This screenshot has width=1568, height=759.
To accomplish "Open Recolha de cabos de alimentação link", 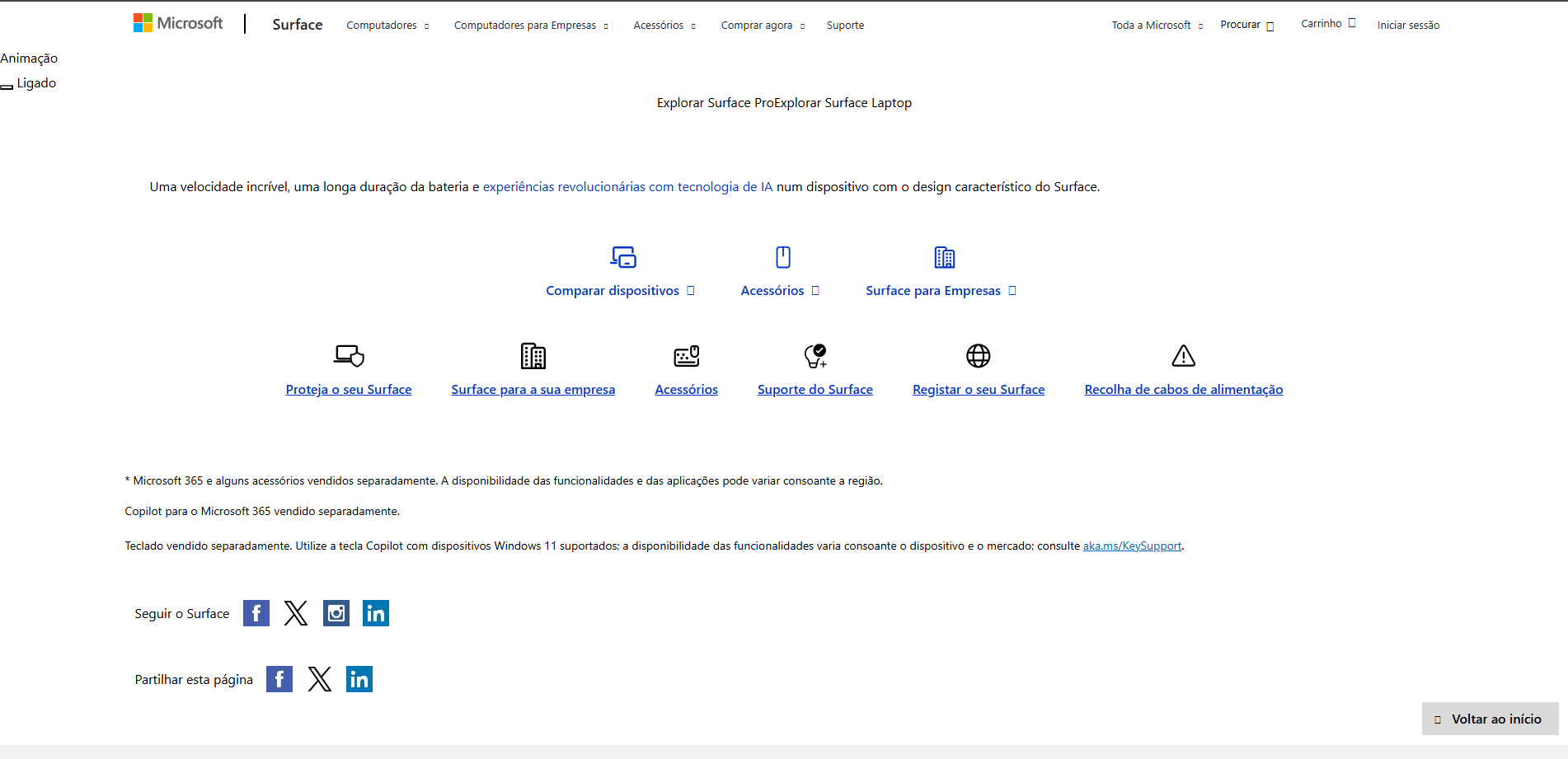I will tap(1184, 390).
